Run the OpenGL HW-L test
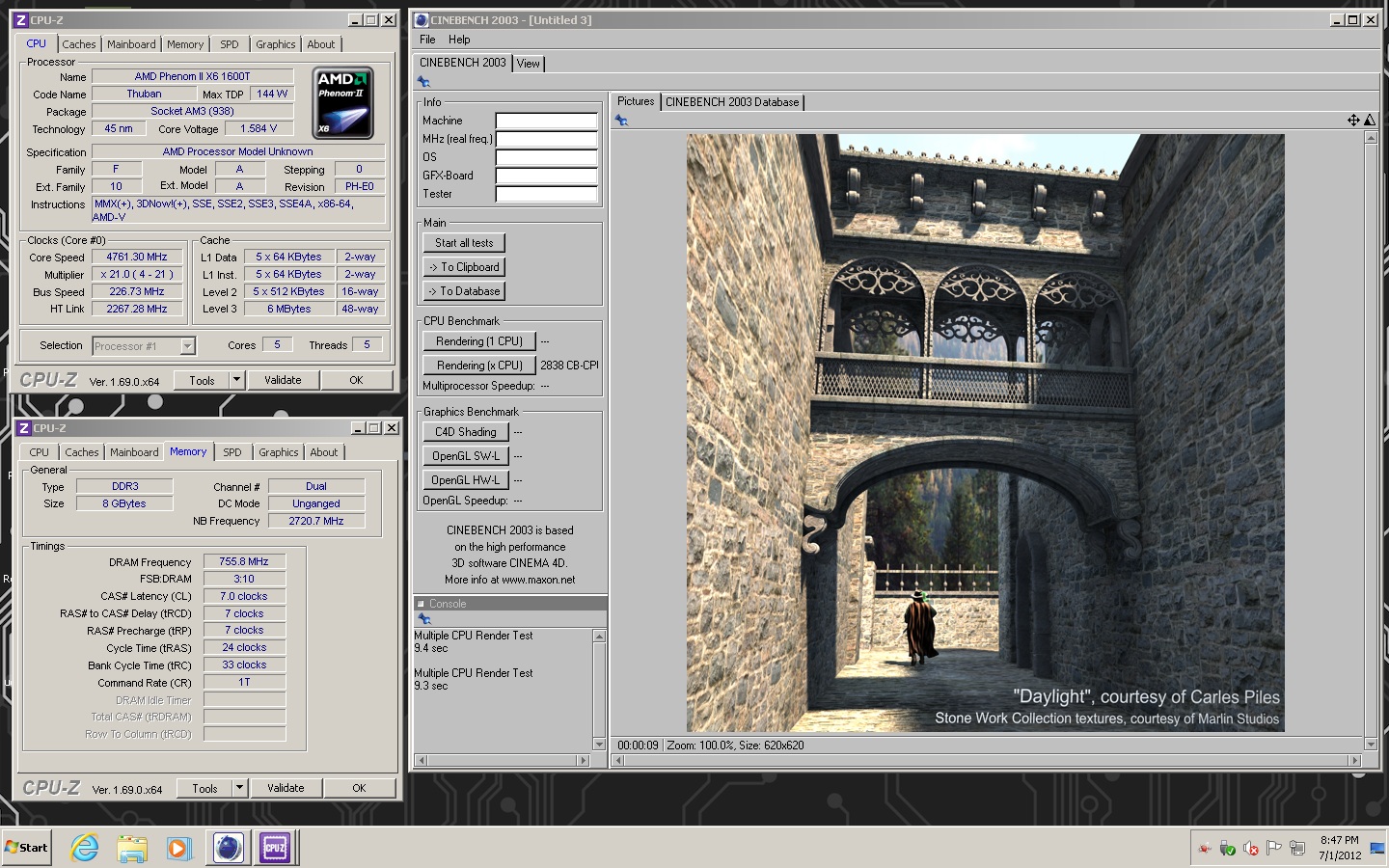The width and height of the screenshot is (1389, 868). [x=465, y=480]
